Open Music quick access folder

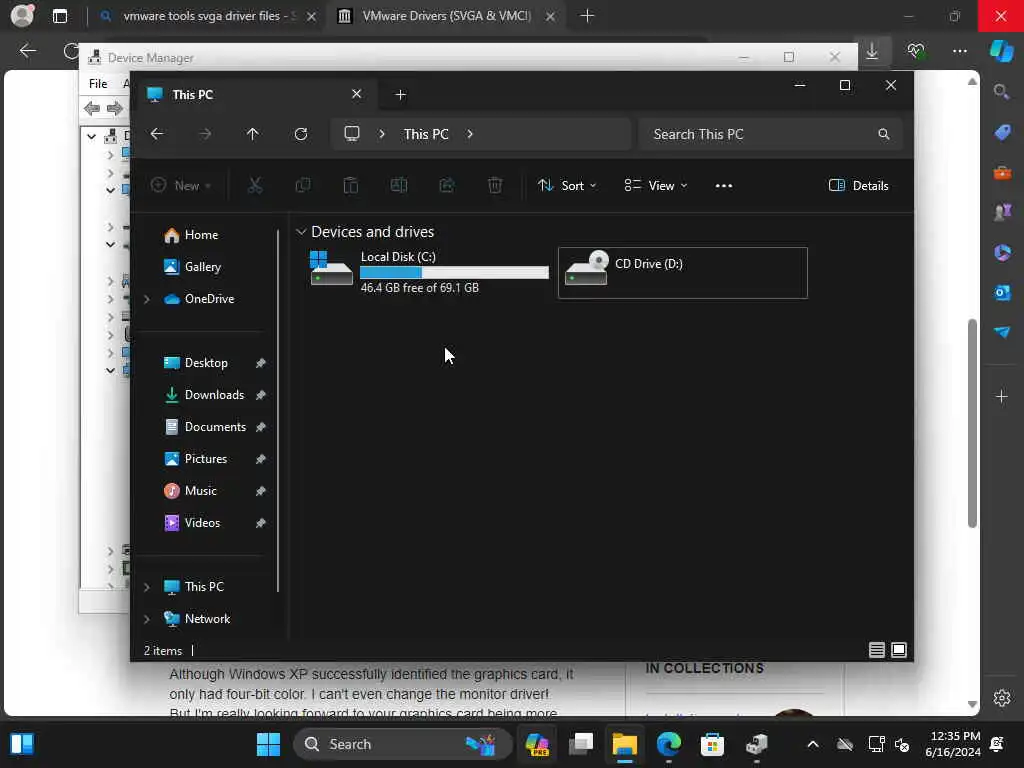[200, 490]
